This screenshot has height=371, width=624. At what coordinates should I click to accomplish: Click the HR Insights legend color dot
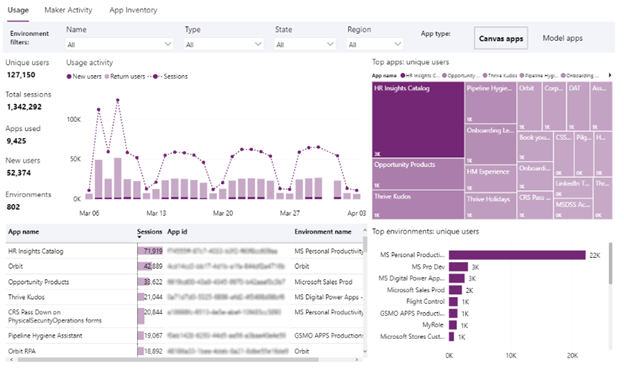(403, 75)
